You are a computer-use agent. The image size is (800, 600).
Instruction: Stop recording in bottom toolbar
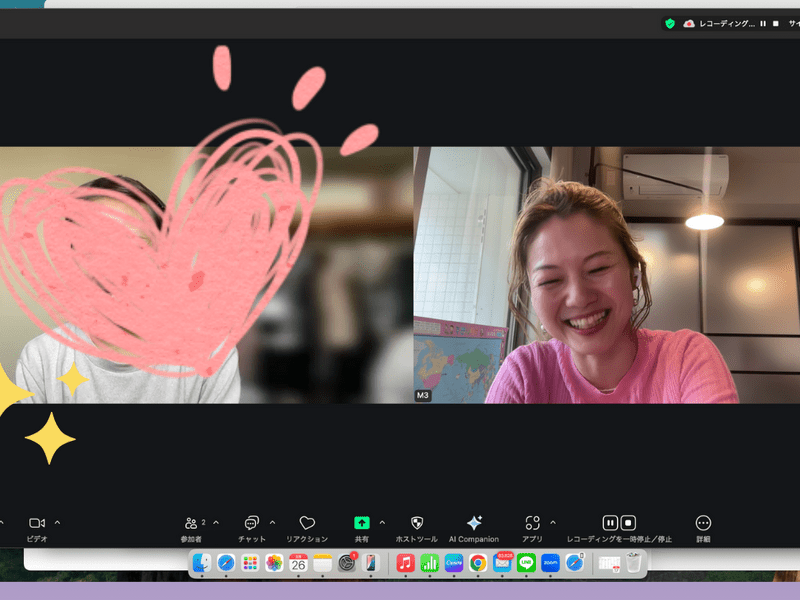629,523
